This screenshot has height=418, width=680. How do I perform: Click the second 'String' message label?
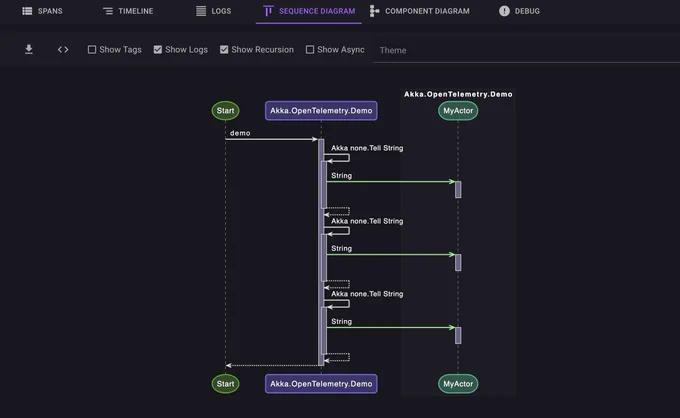click(x=341, y=248)
